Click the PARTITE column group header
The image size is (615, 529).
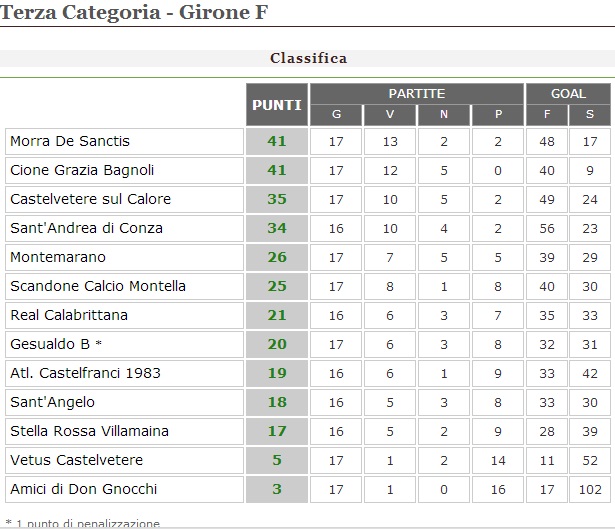[x=416, y=93]
